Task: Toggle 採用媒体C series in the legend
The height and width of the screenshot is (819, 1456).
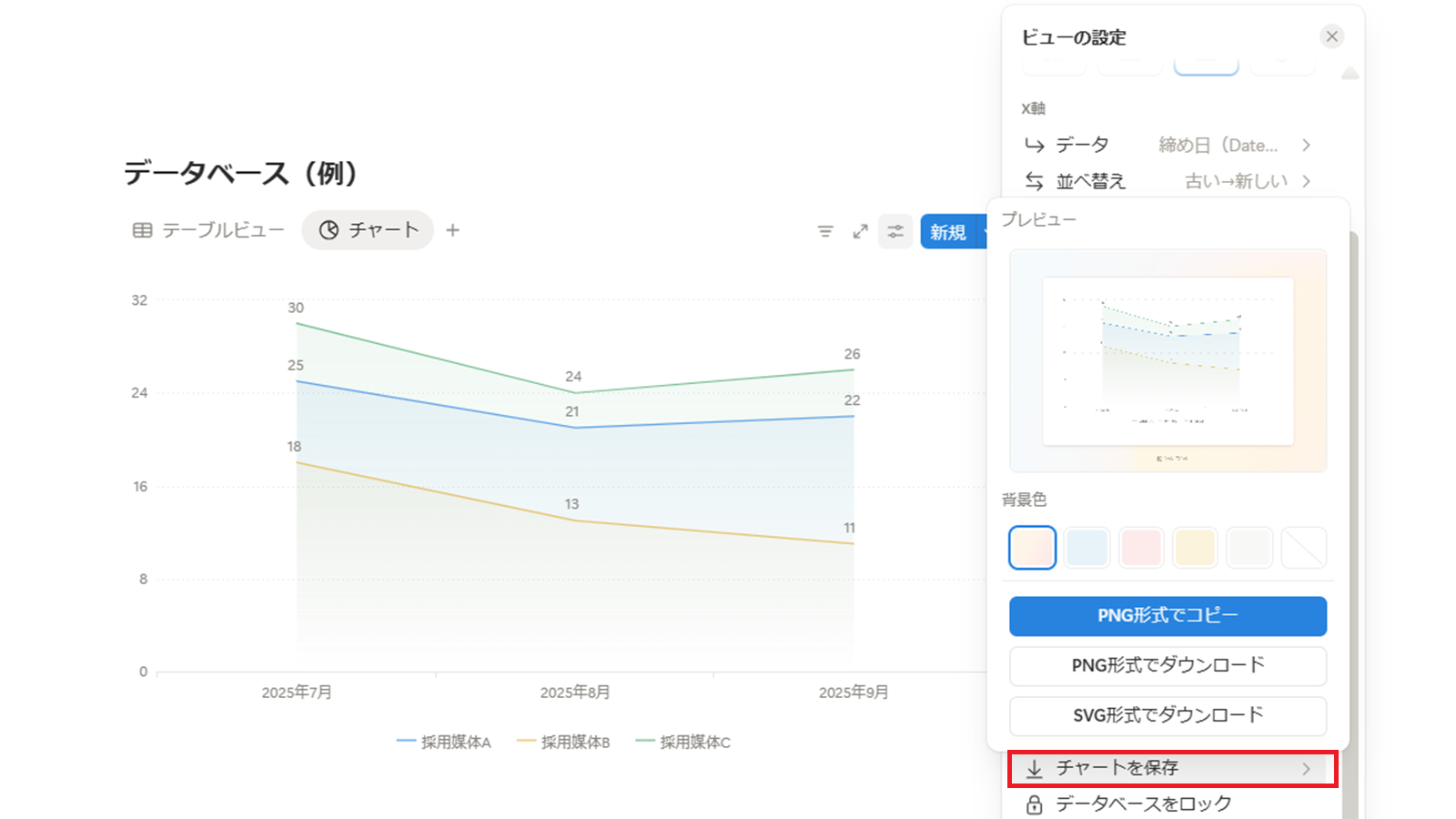Action: [683, 743]
